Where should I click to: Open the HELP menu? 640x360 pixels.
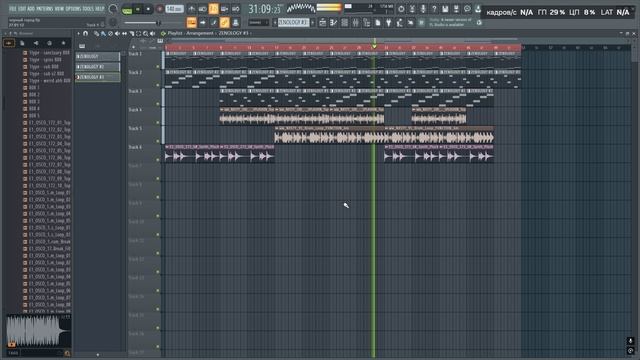point(100,9)
